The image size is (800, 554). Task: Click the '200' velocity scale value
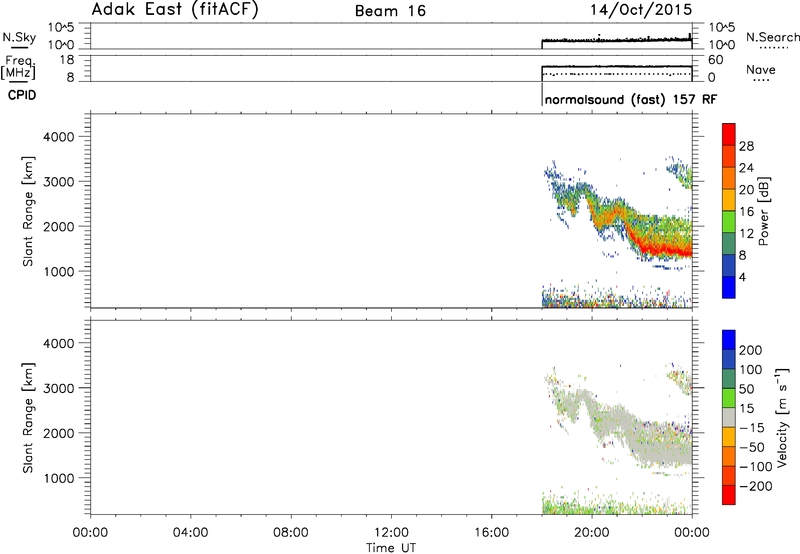[x=750, y=350]
